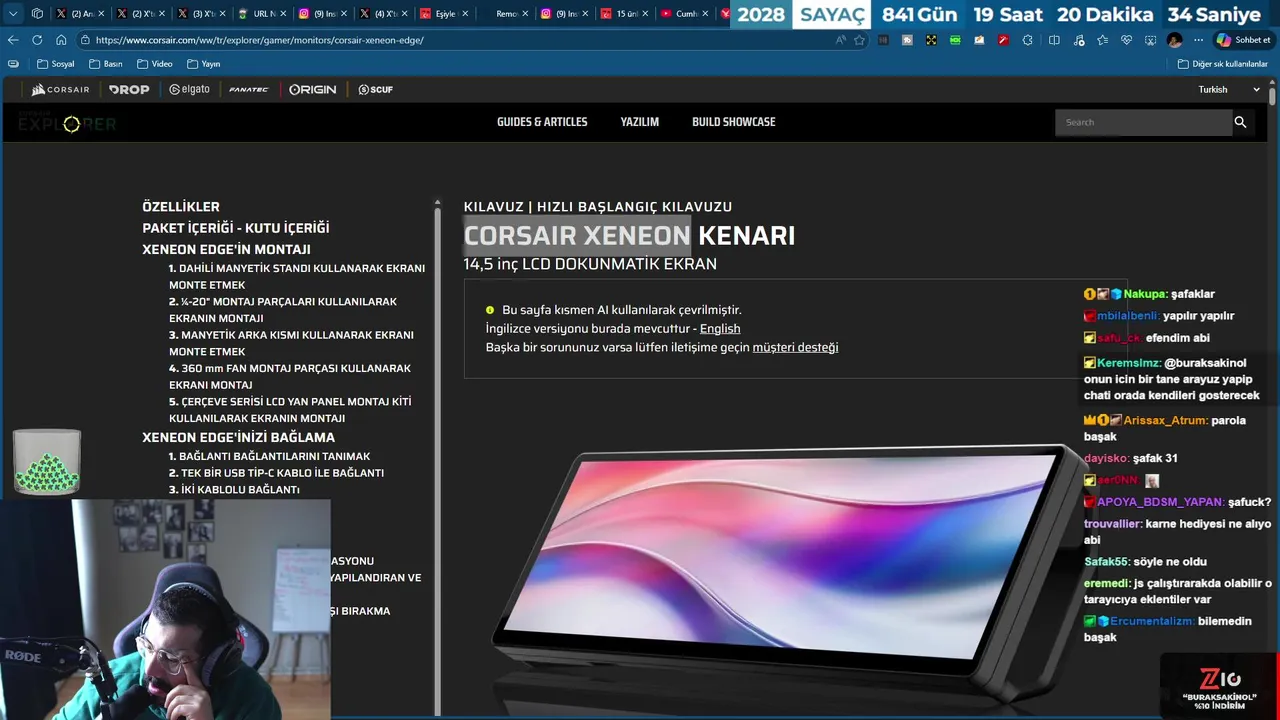Jump to PAKET İÇERİĞİ - KUTU İÇERİĞİ section

[x=236, y=228]
